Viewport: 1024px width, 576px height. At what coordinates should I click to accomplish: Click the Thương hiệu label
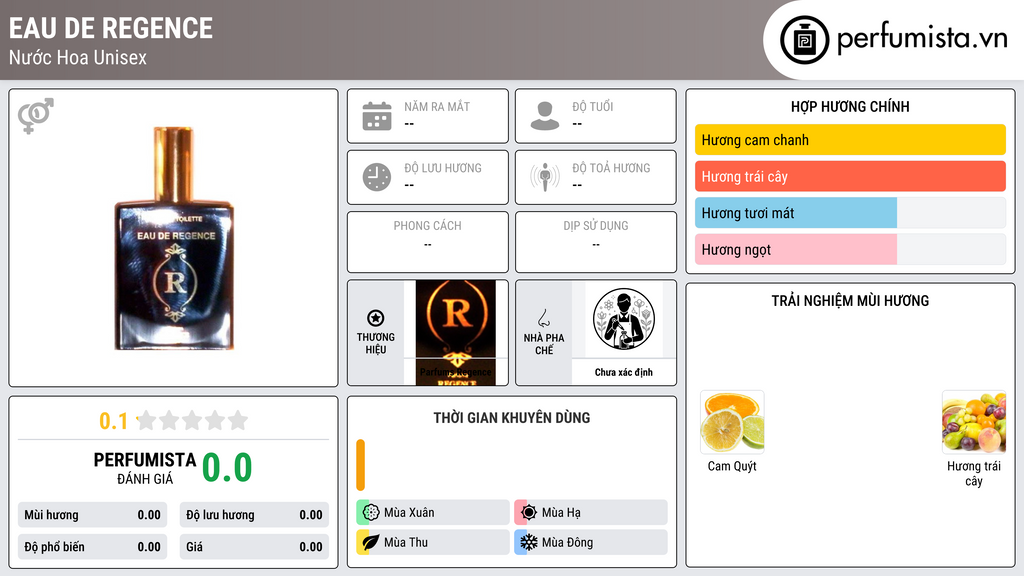376,343
